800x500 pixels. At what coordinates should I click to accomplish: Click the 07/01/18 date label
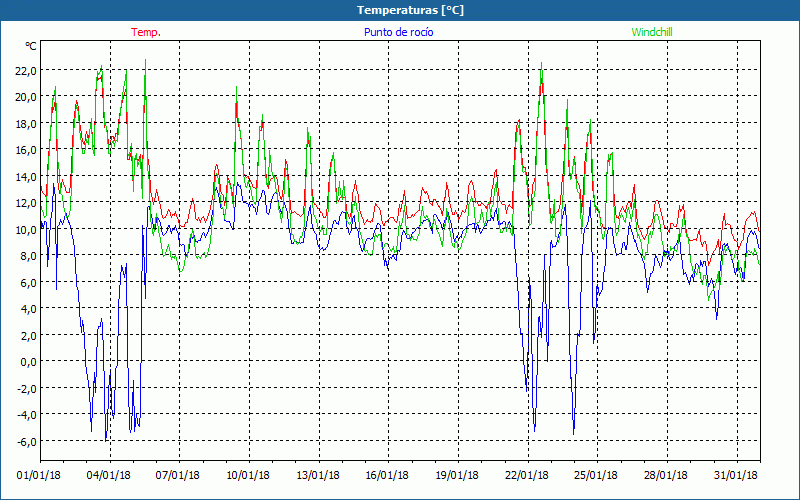click(x=178, y=476)
